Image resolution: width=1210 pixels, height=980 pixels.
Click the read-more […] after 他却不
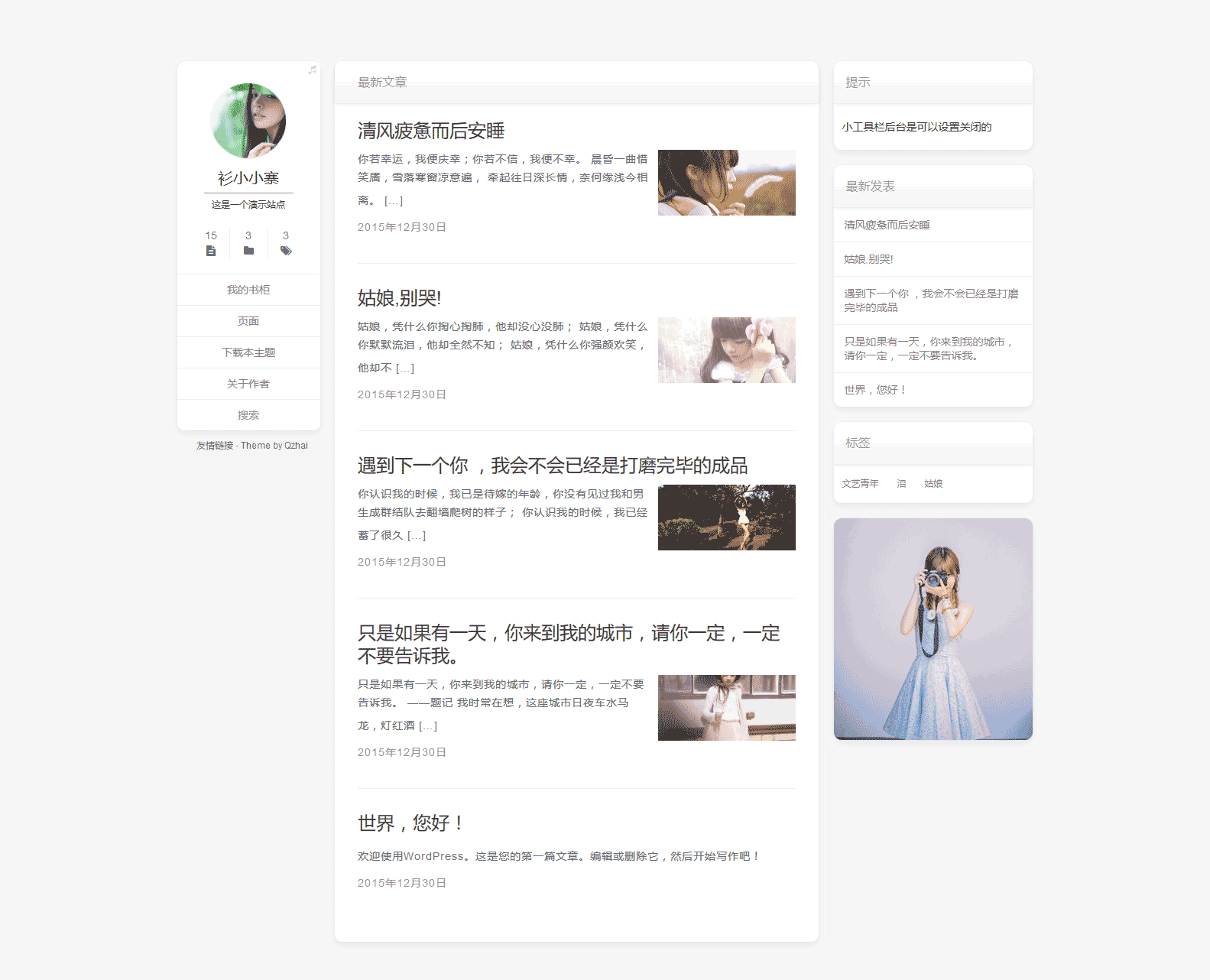pyautogui.click(x=405, y=368)
